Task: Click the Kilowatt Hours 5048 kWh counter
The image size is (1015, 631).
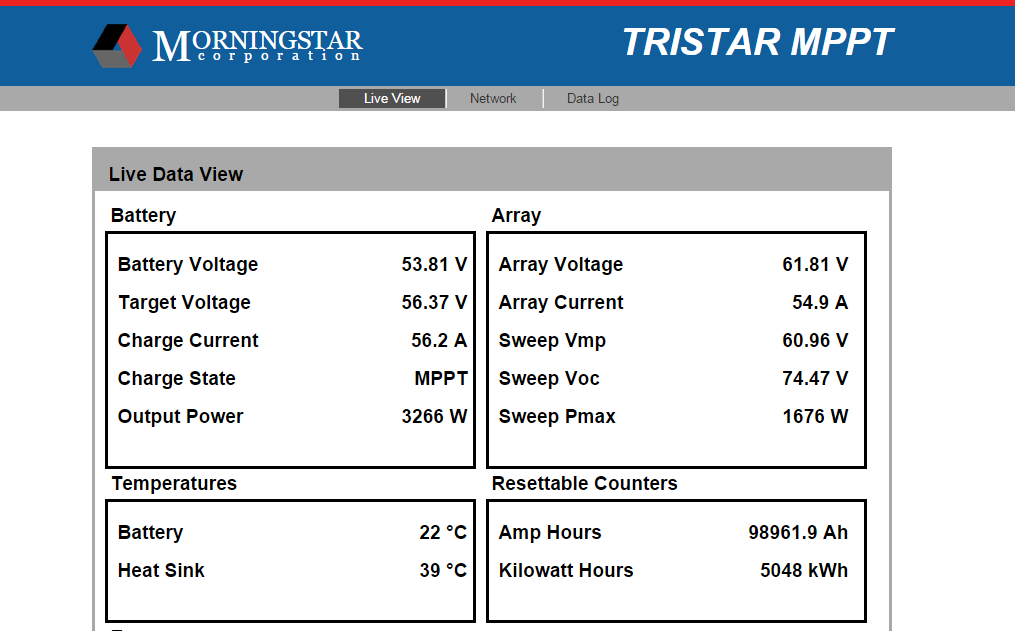Action: point(804,570)
